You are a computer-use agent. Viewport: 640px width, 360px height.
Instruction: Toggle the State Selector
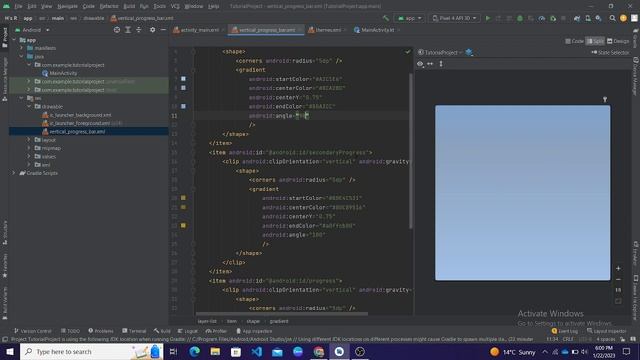(x=610, y=52)
